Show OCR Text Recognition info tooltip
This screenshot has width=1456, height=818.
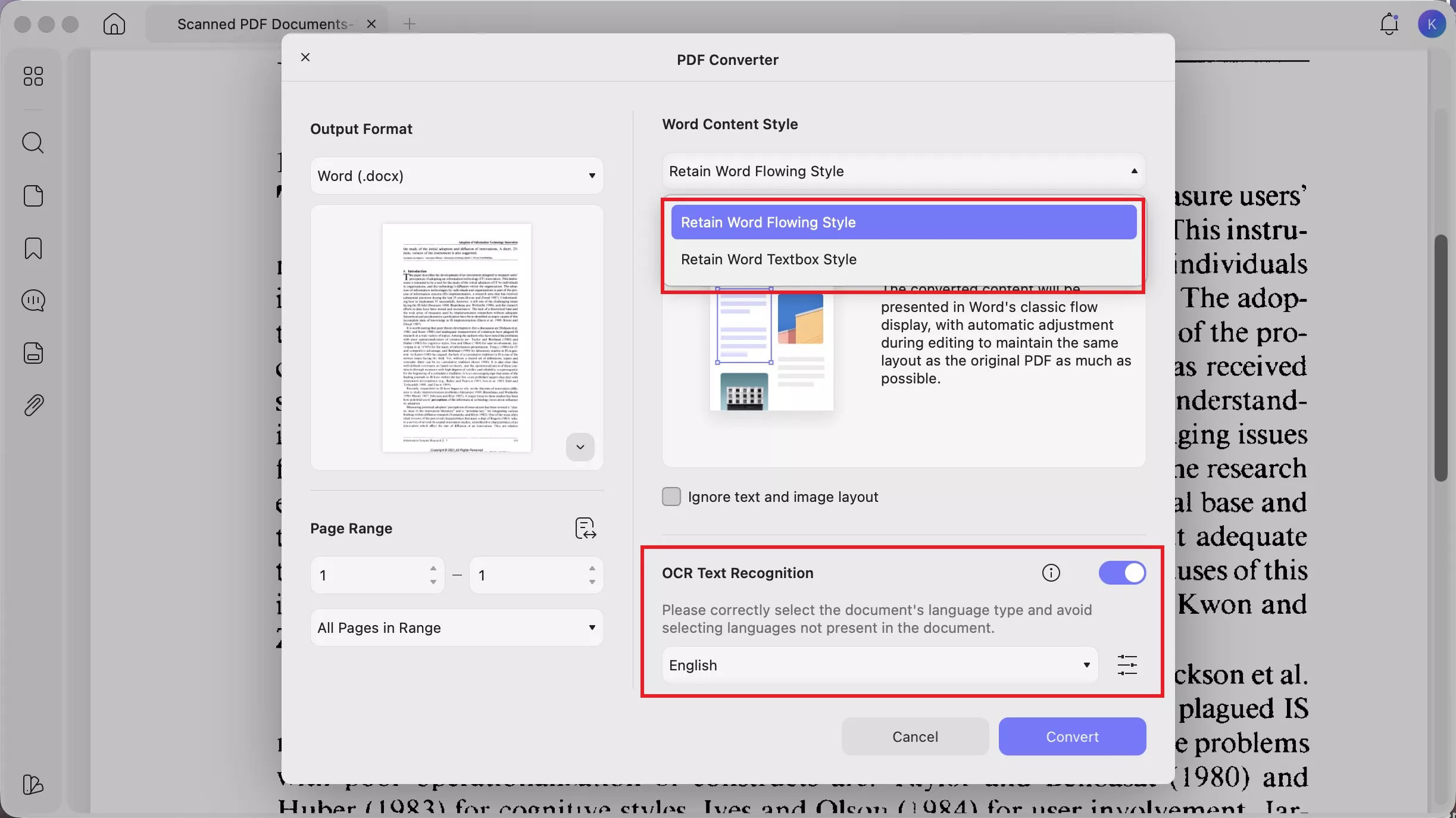click(x=1051, y=573)
